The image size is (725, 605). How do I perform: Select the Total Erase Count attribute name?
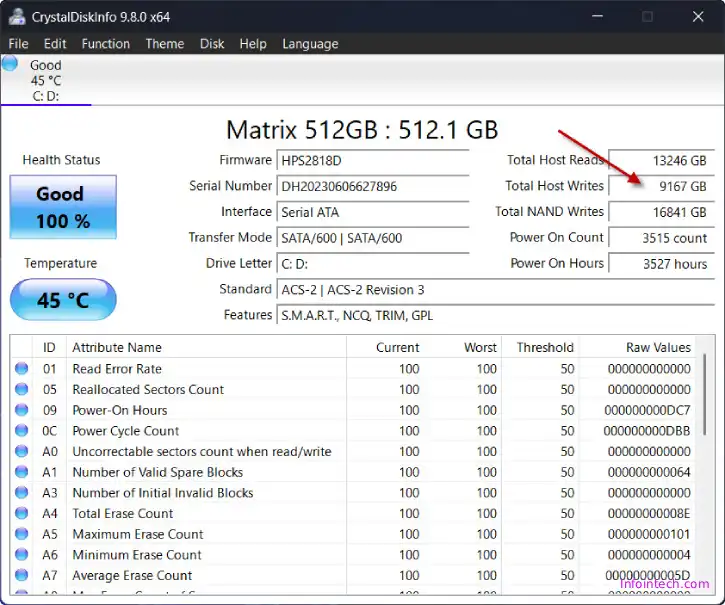123,513
